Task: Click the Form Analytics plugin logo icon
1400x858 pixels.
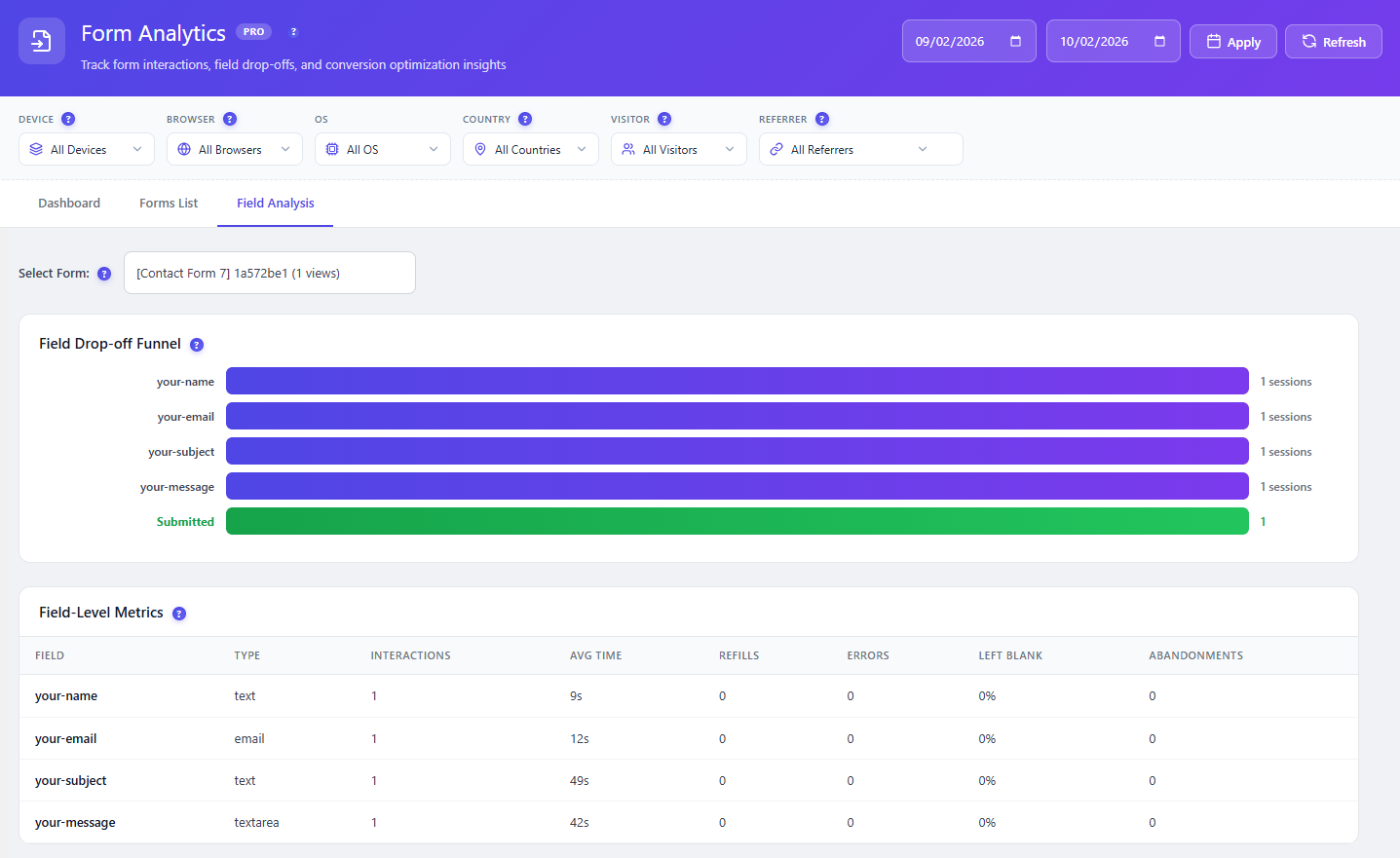Action: pos(41,41)
